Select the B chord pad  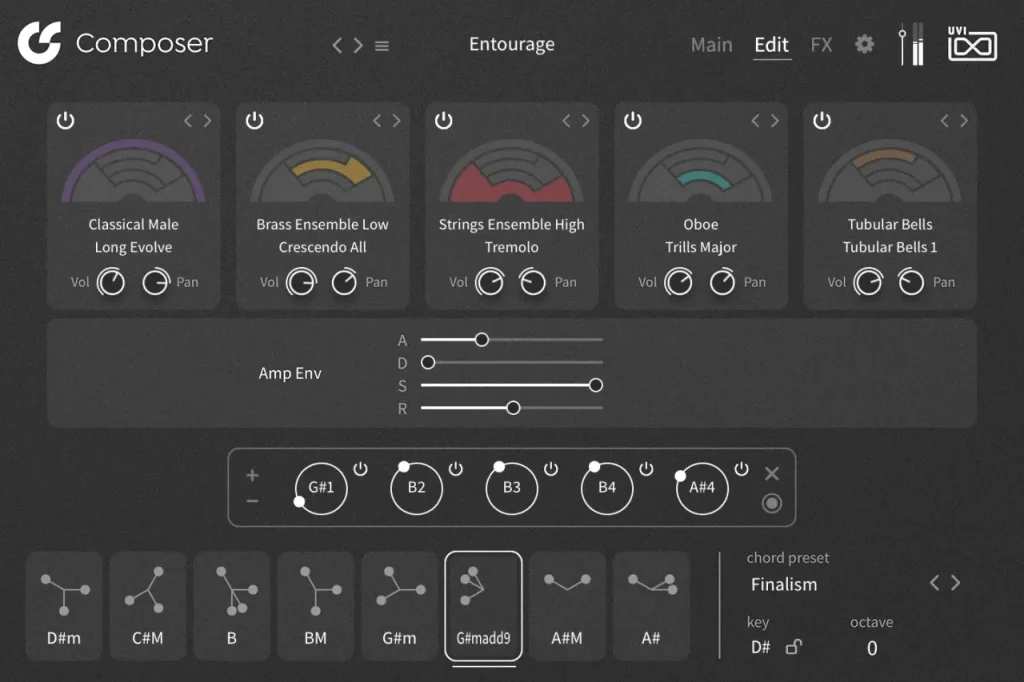point(232,606)
